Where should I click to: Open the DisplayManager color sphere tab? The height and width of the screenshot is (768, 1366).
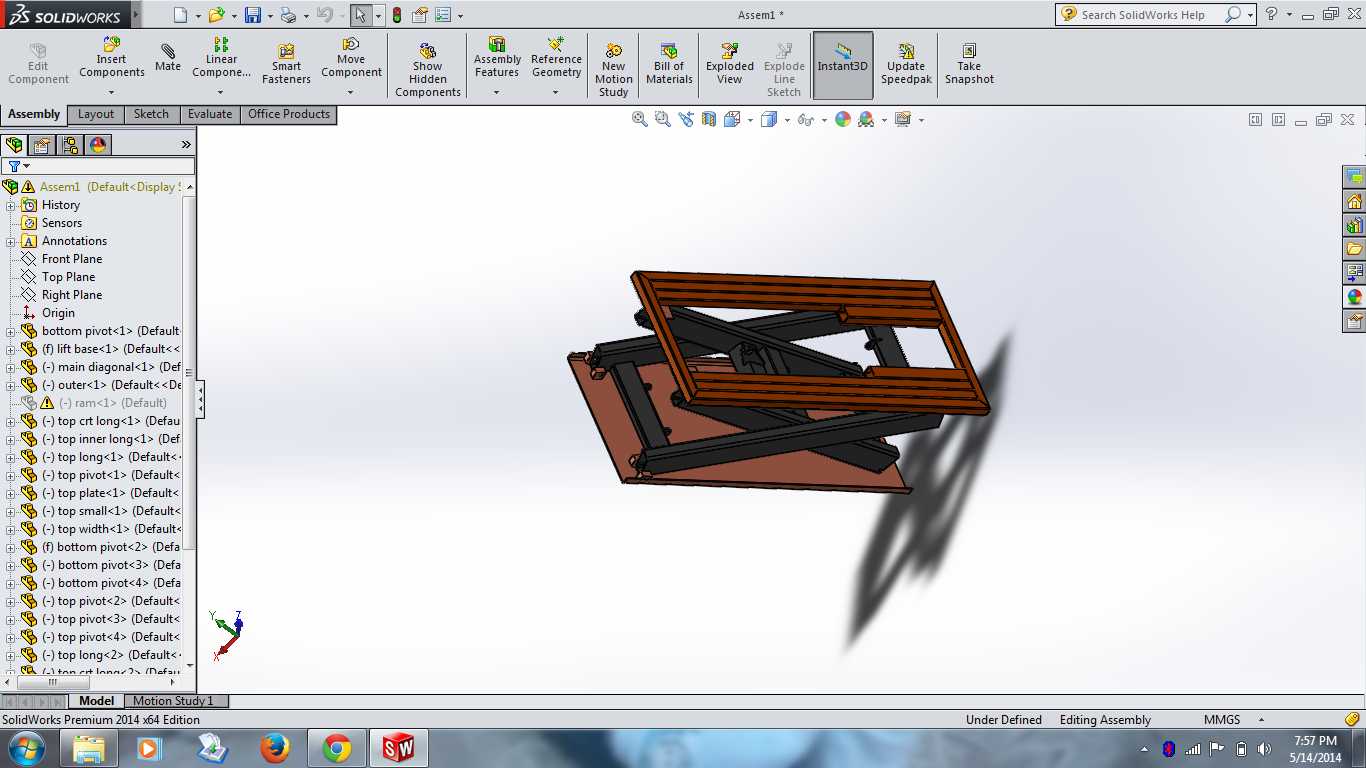tap(98, 145)
